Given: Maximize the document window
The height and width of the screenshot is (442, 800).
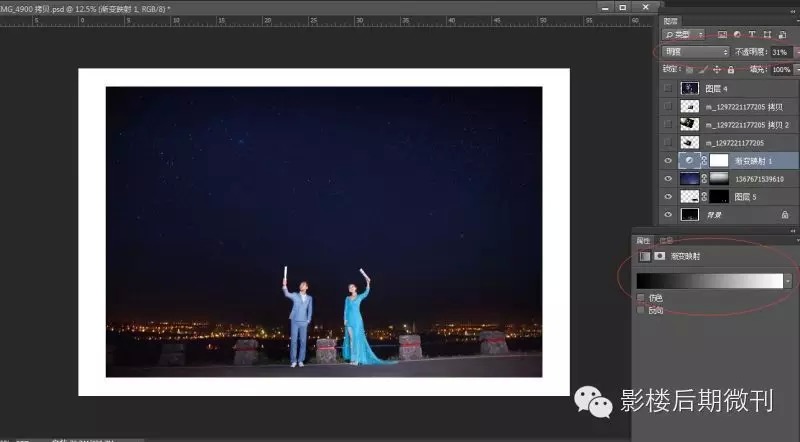Looking at the screenshot, I should pos(623,8).
